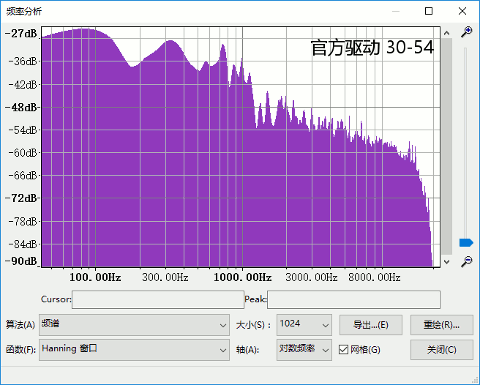
Task: Click the zoom in magnifier icon
Action: coord(466,32)
